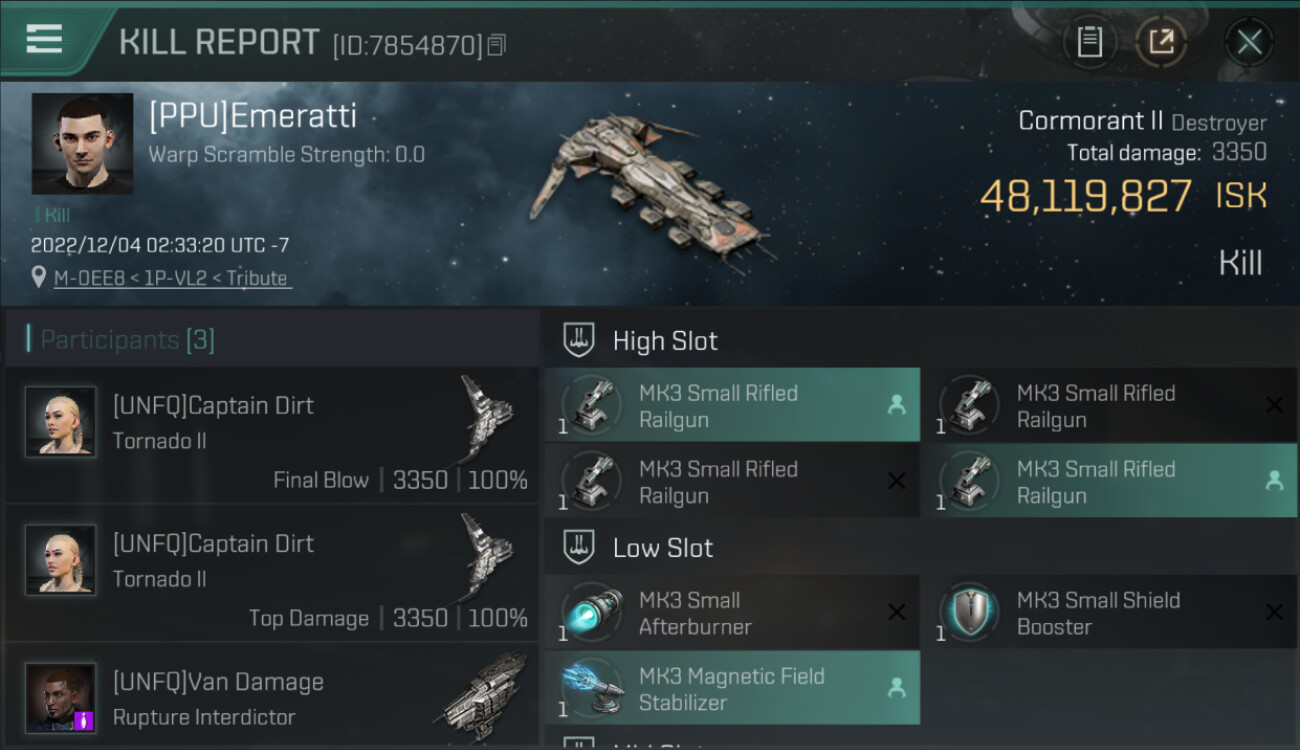1300x750 pixels.
Task: View the Emeratti pilot portrait
Action: pos(82,143)
